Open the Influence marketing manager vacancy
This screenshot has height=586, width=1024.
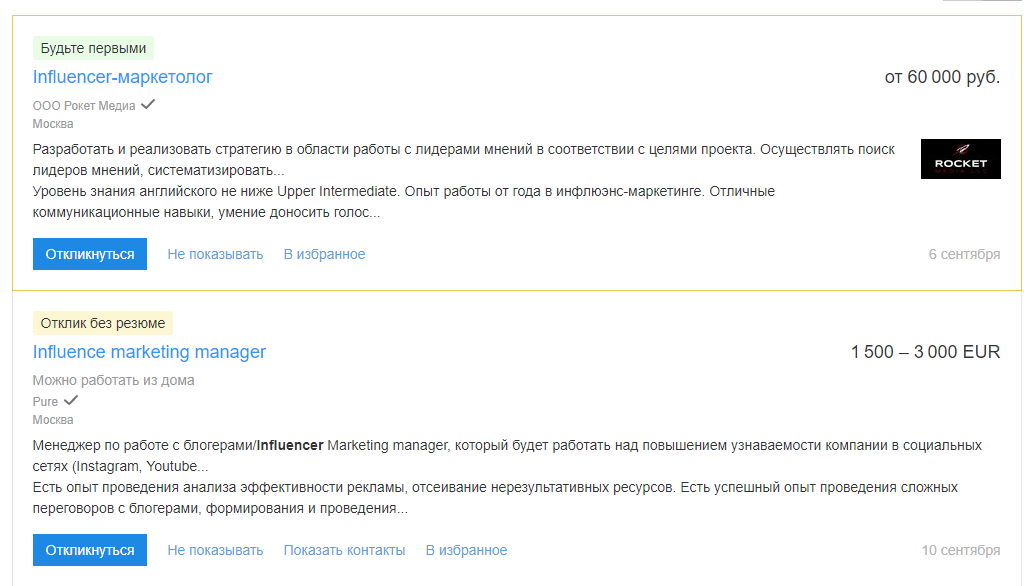[x=149, y=352]
